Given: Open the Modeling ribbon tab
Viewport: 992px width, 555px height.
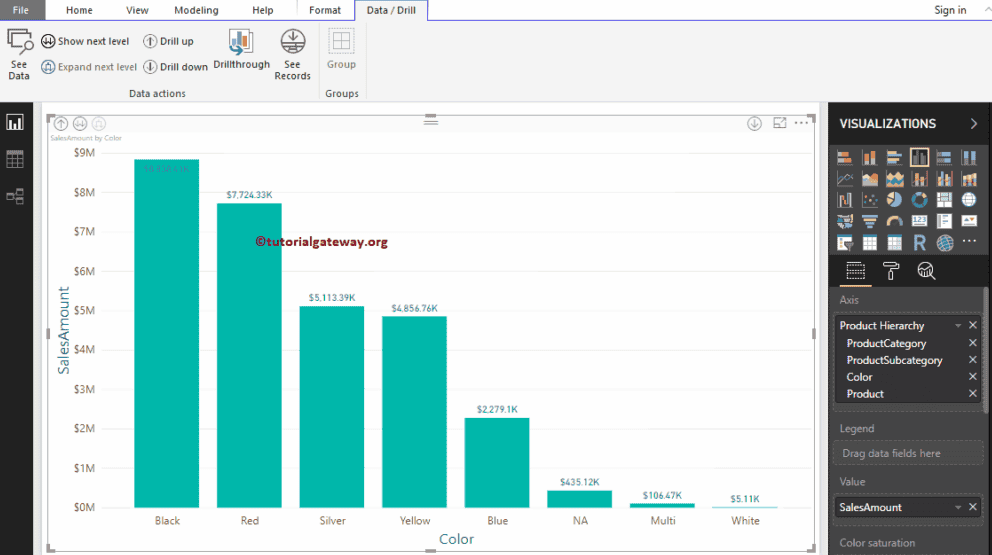Looking at the screenshot, I should 196,10.
